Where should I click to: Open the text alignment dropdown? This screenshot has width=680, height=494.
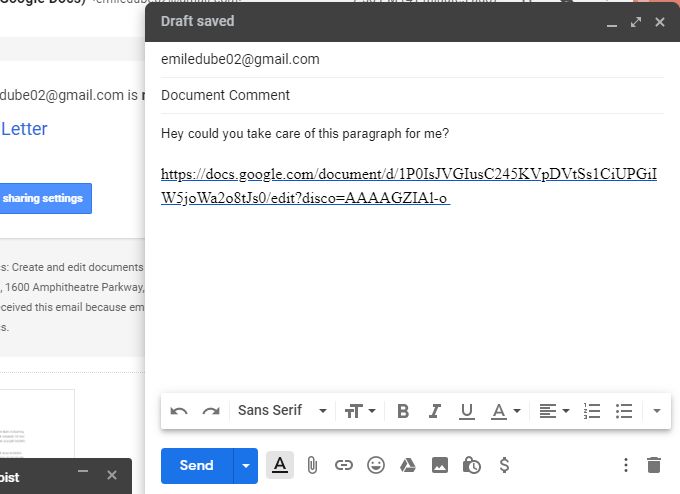(x=554, y=411)
